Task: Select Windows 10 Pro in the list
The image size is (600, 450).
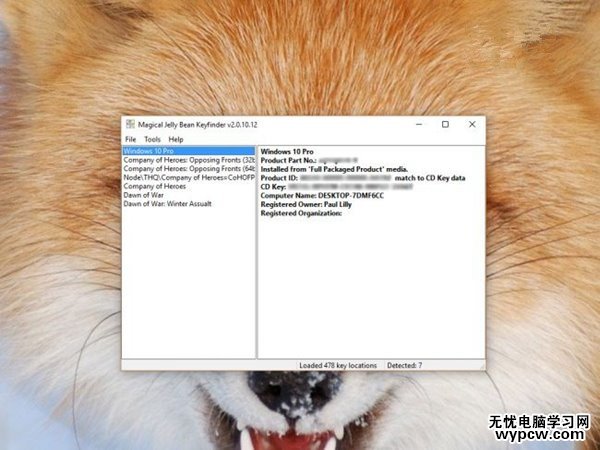Action: [189, 151]
